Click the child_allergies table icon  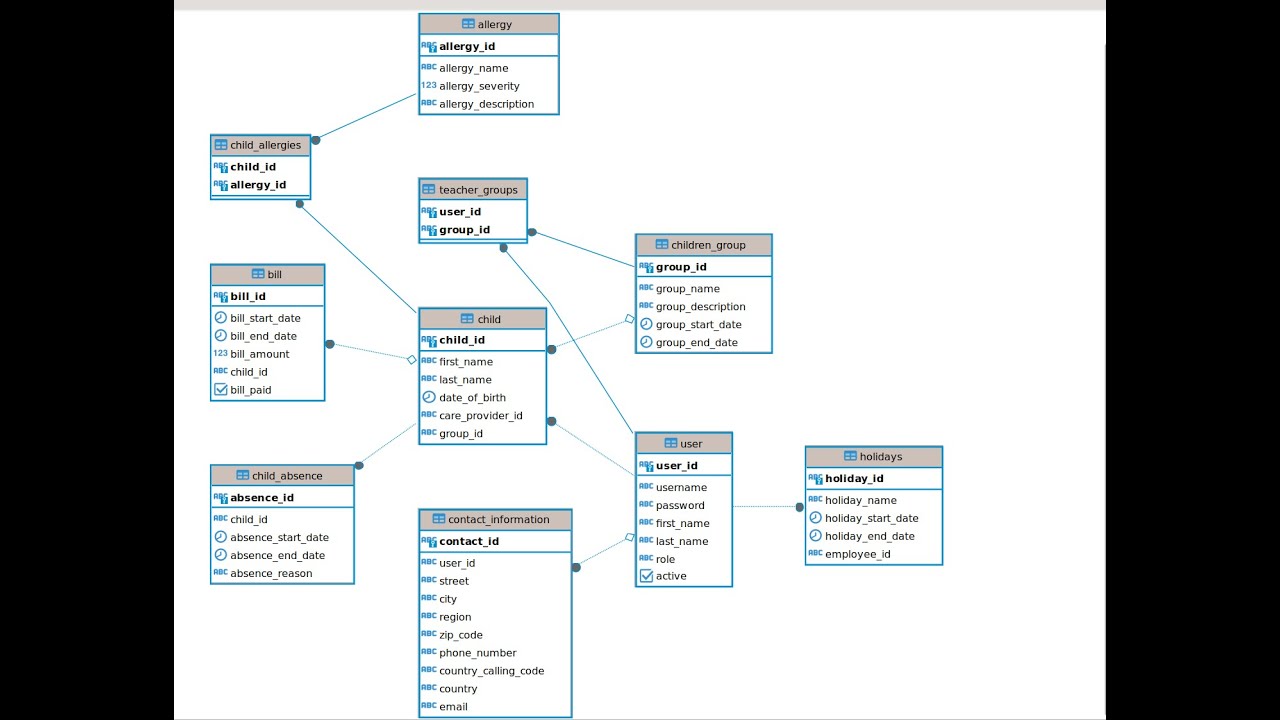(221, 145)
